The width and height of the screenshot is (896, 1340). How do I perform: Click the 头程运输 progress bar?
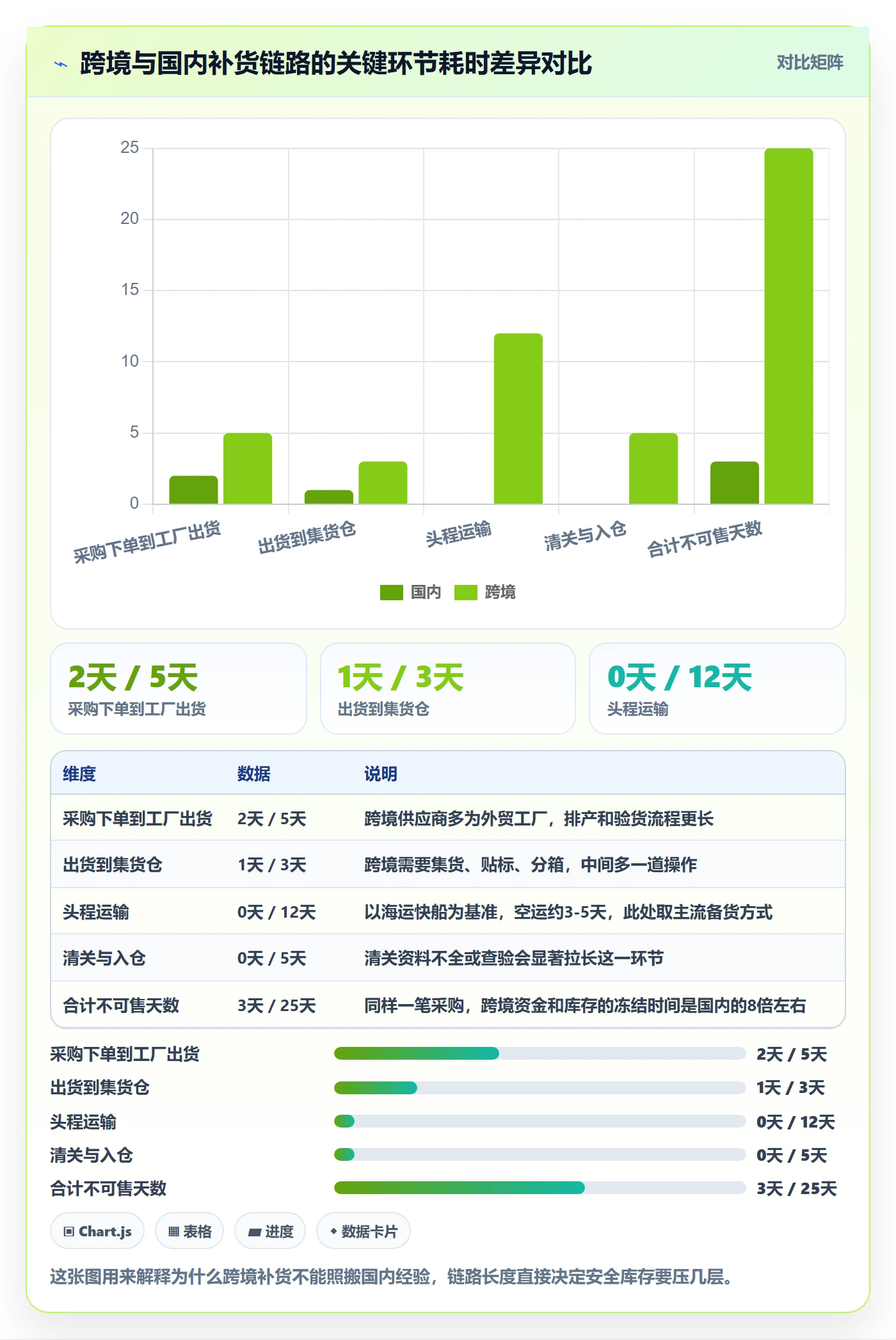pos(540,1121)
